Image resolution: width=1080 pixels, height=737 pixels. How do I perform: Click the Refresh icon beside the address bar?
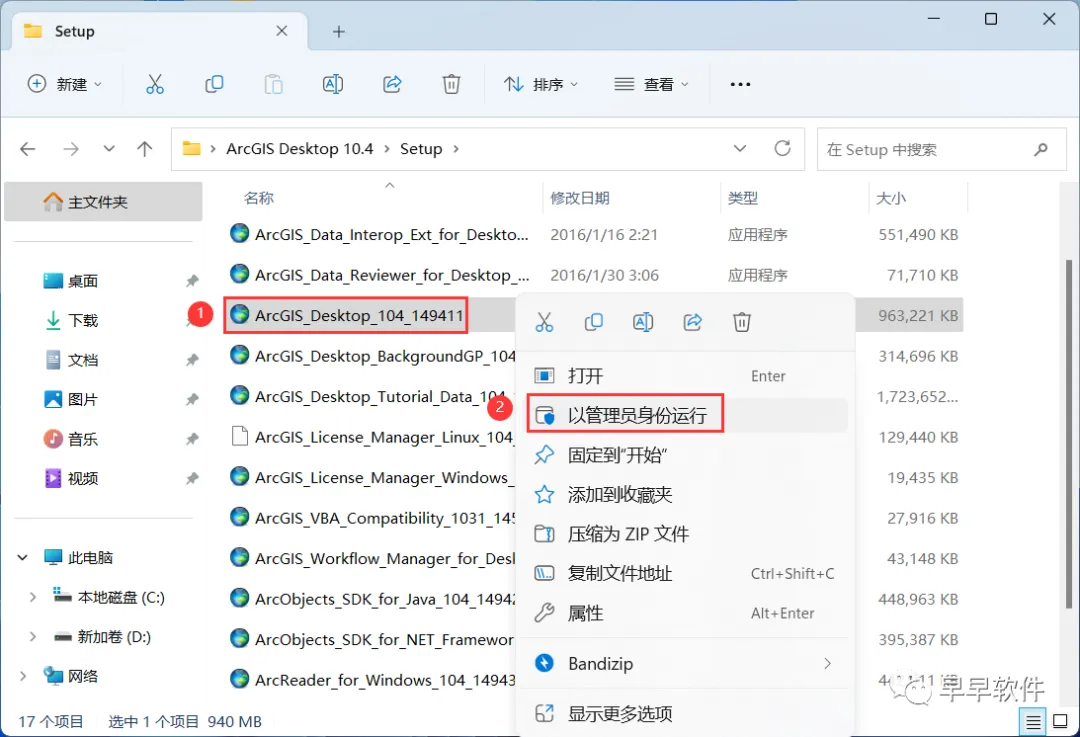point(782,148)
